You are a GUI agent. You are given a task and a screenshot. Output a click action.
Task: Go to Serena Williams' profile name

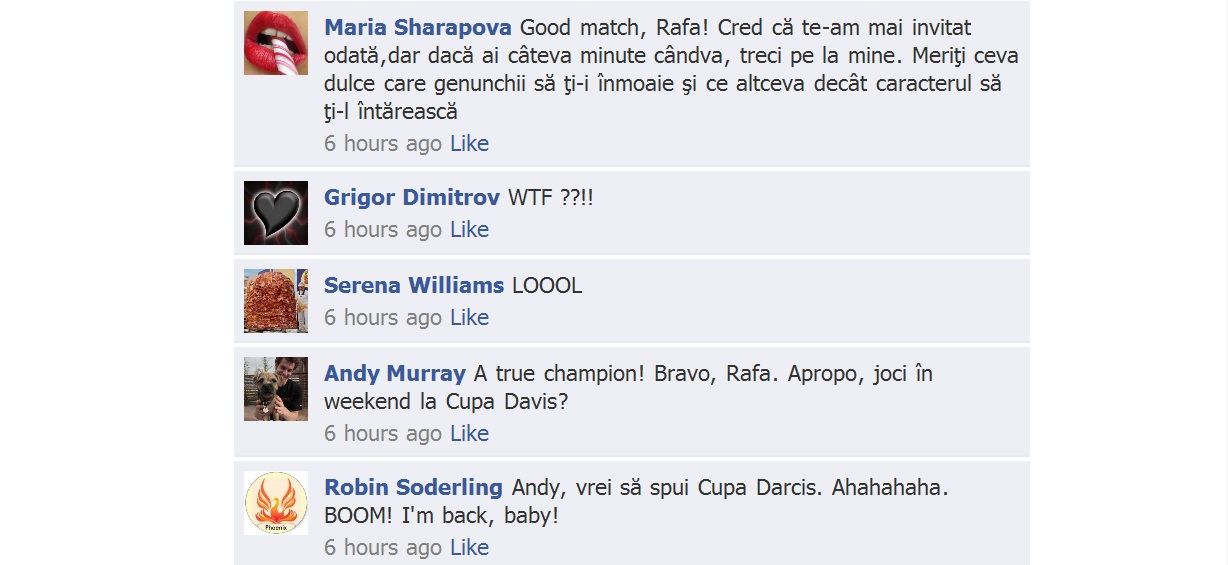coord(414,286)
